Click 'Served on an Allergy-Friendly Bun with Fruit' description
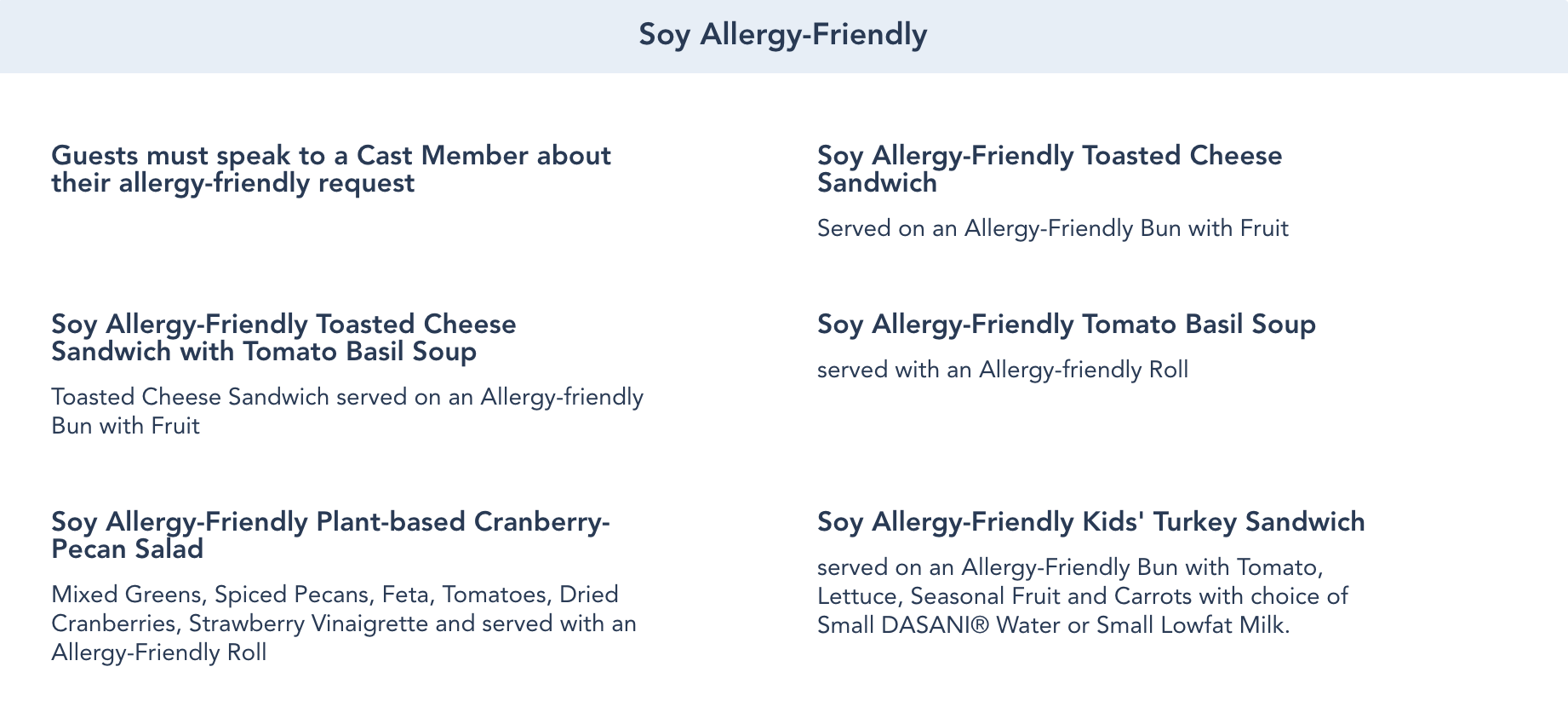This screenshot has height=724, width=1568. 1052,228
